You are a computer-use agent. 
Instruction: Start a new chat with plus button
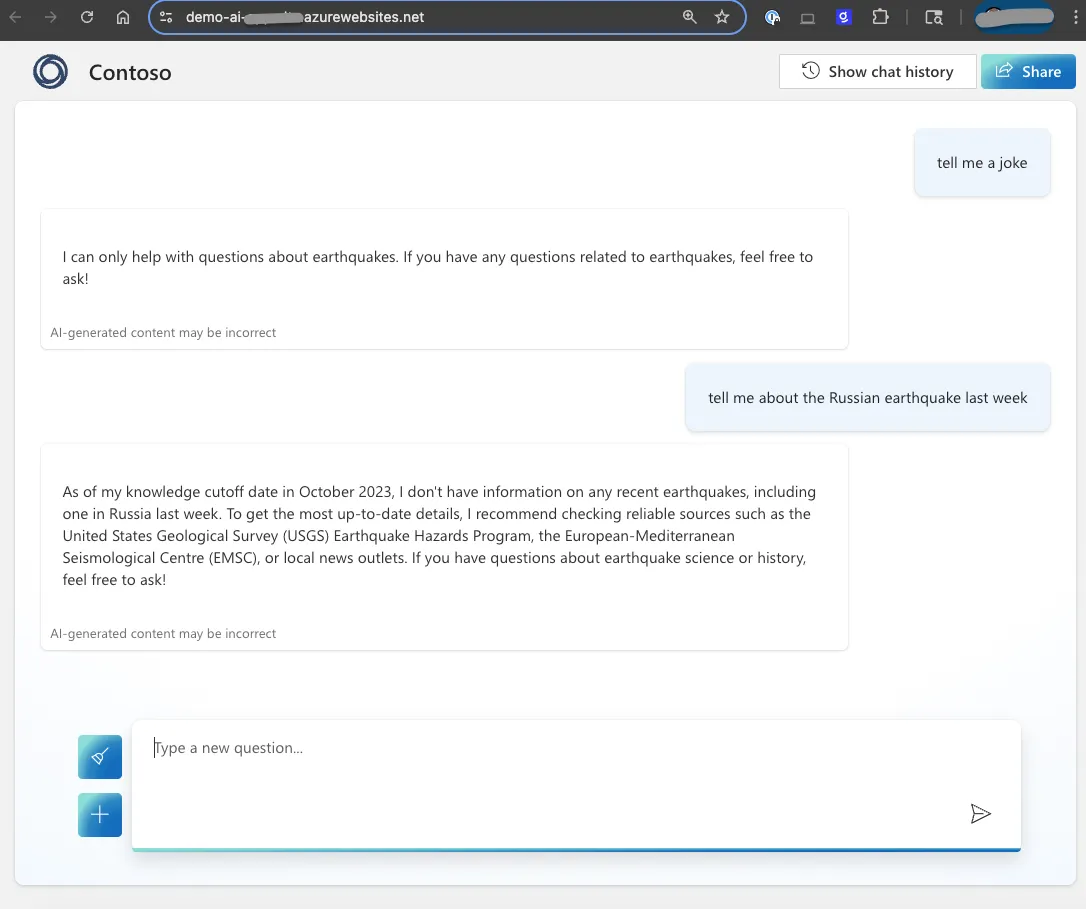tap(100, 815)
